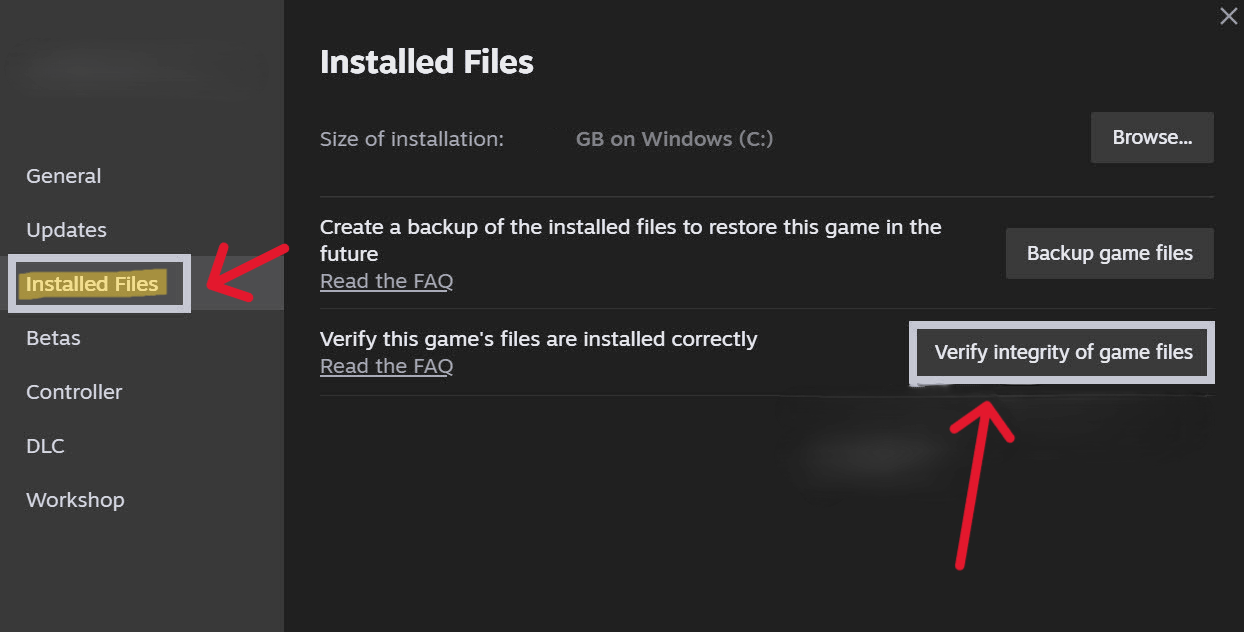Open Read the FAQ under backup description
The width and height of the screenshot is (1244, 632).
click(x=386, y=281)
